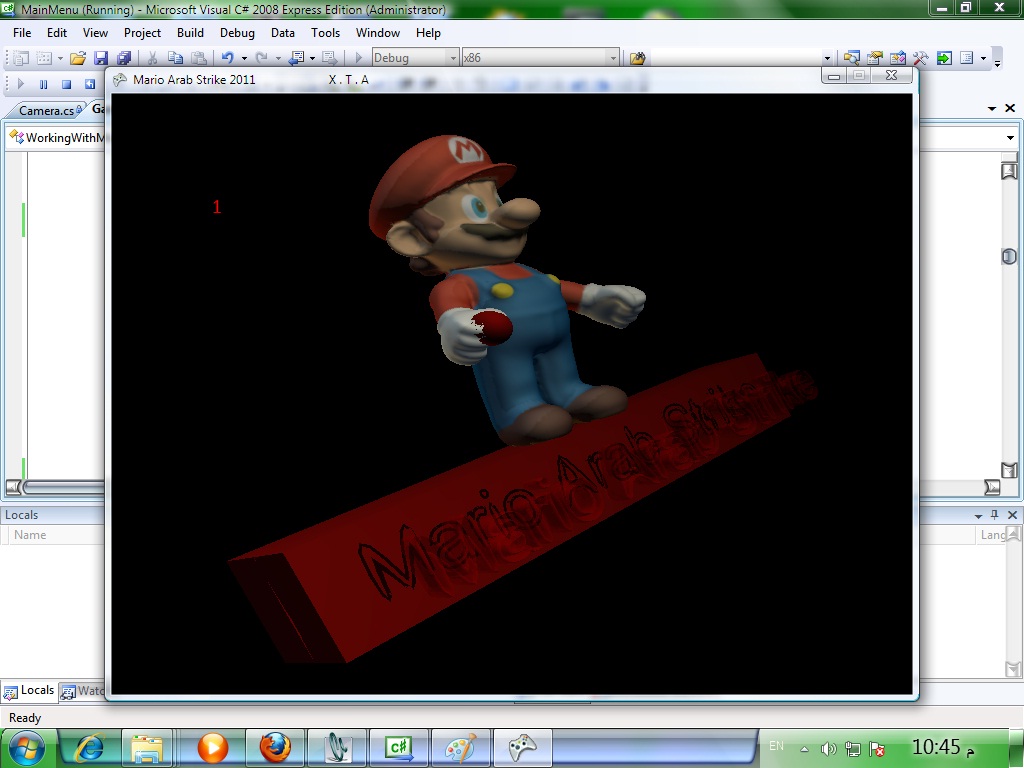The width and height of the screenshot is (1024, 768).
Task: Click the Add New Item toolbar icon
Action: click(x=43, y=58)
